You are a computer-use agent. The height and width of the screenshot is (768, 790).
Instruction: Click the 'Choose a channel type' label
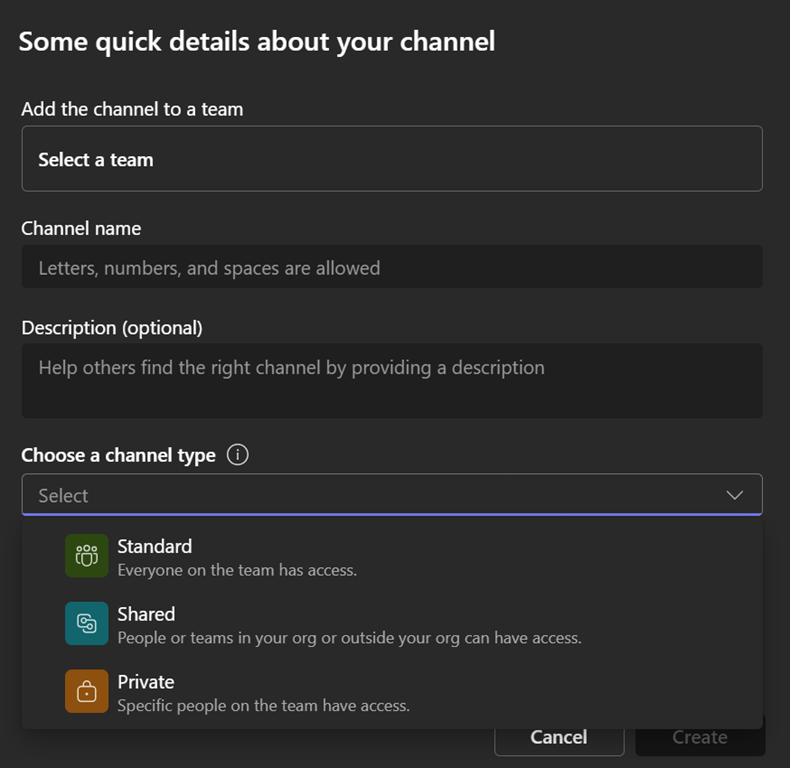coord(118,455)
